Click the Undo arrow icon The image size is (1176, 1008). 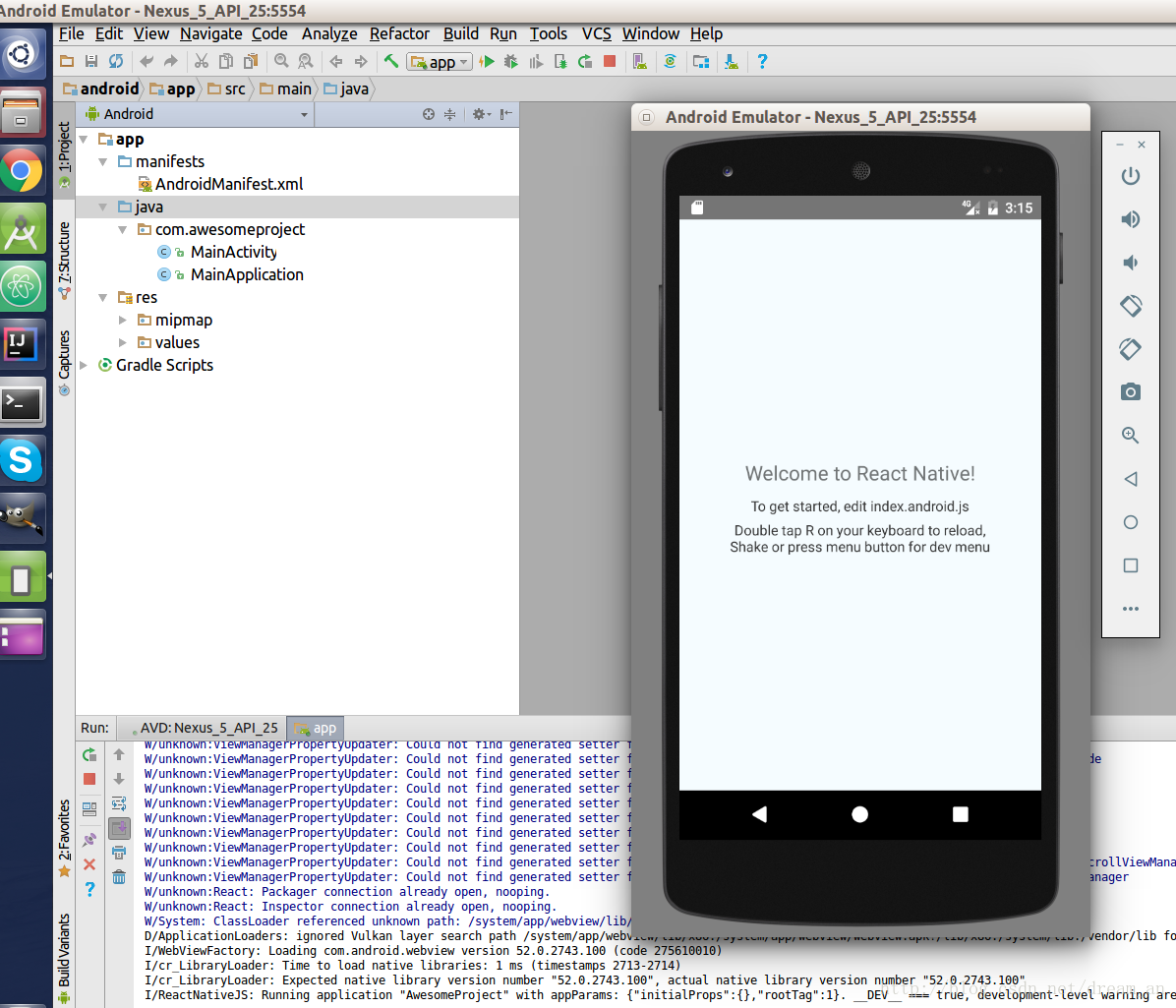point(147,62)
